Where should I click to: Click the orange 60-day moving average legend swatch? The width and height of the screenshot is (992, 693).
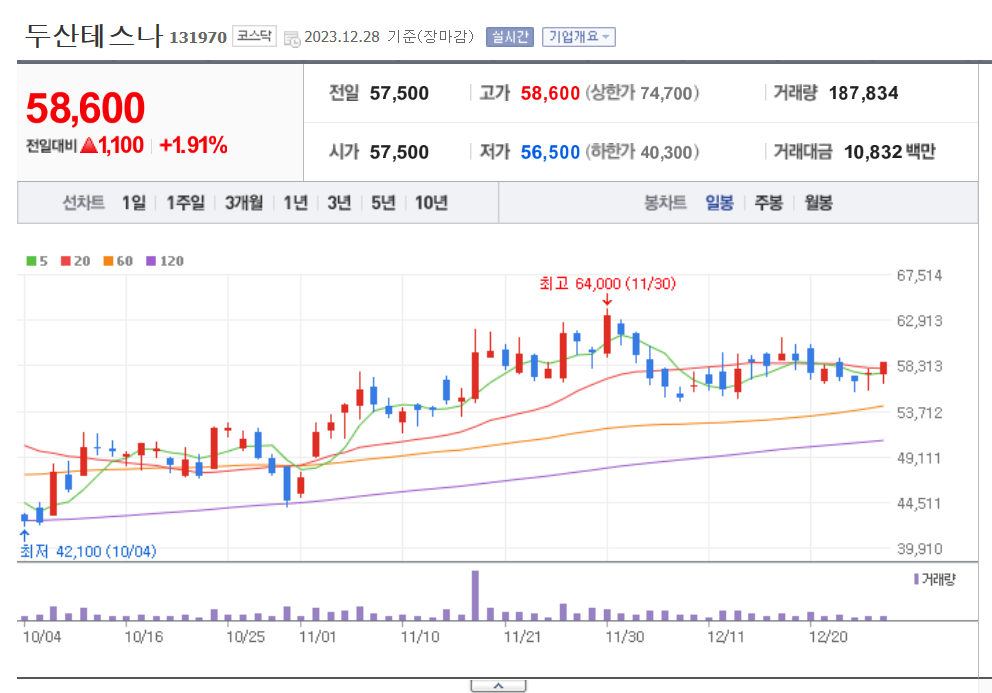(x=108, y=261)
